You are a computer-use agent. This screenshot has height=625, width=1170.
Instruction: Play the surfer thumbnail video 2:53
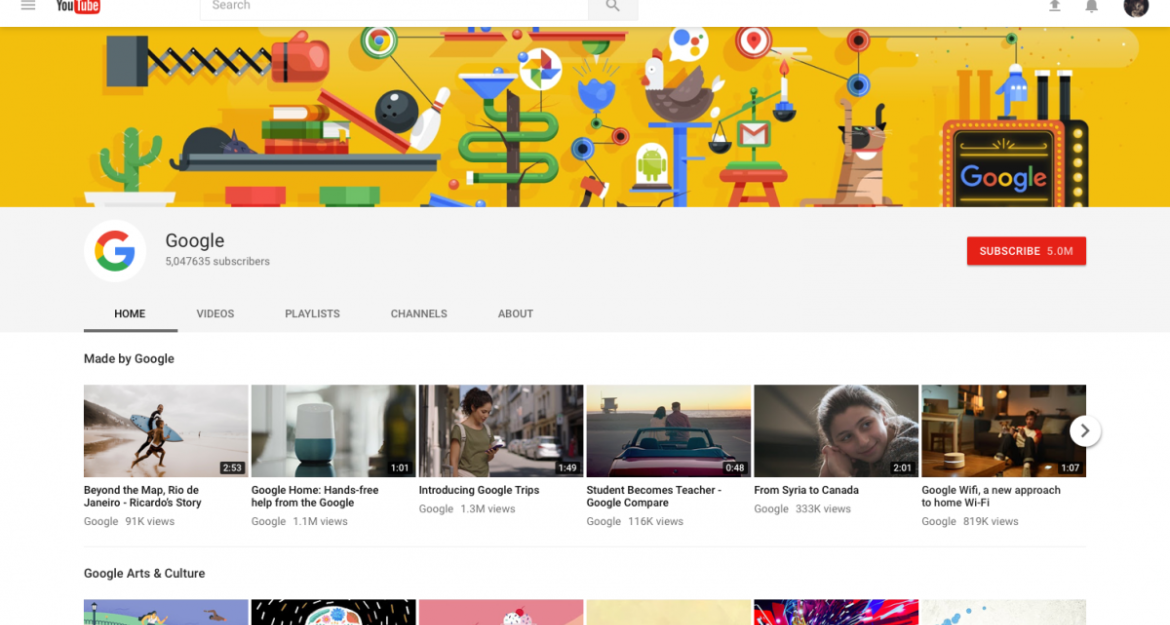click(x=166, y=431)
